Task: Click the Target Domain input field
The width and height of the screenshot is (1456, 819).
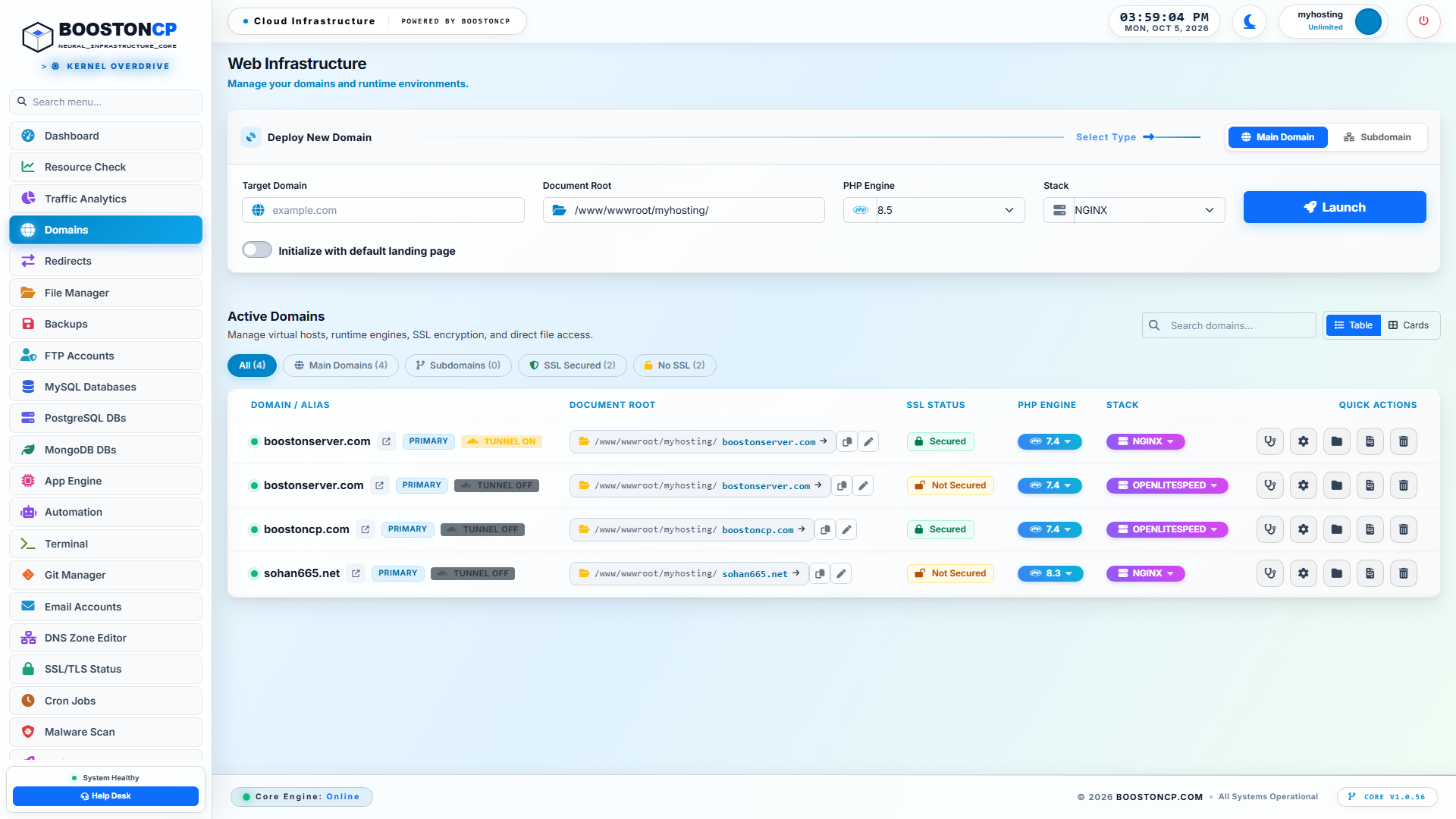Action: click(383, 210)
